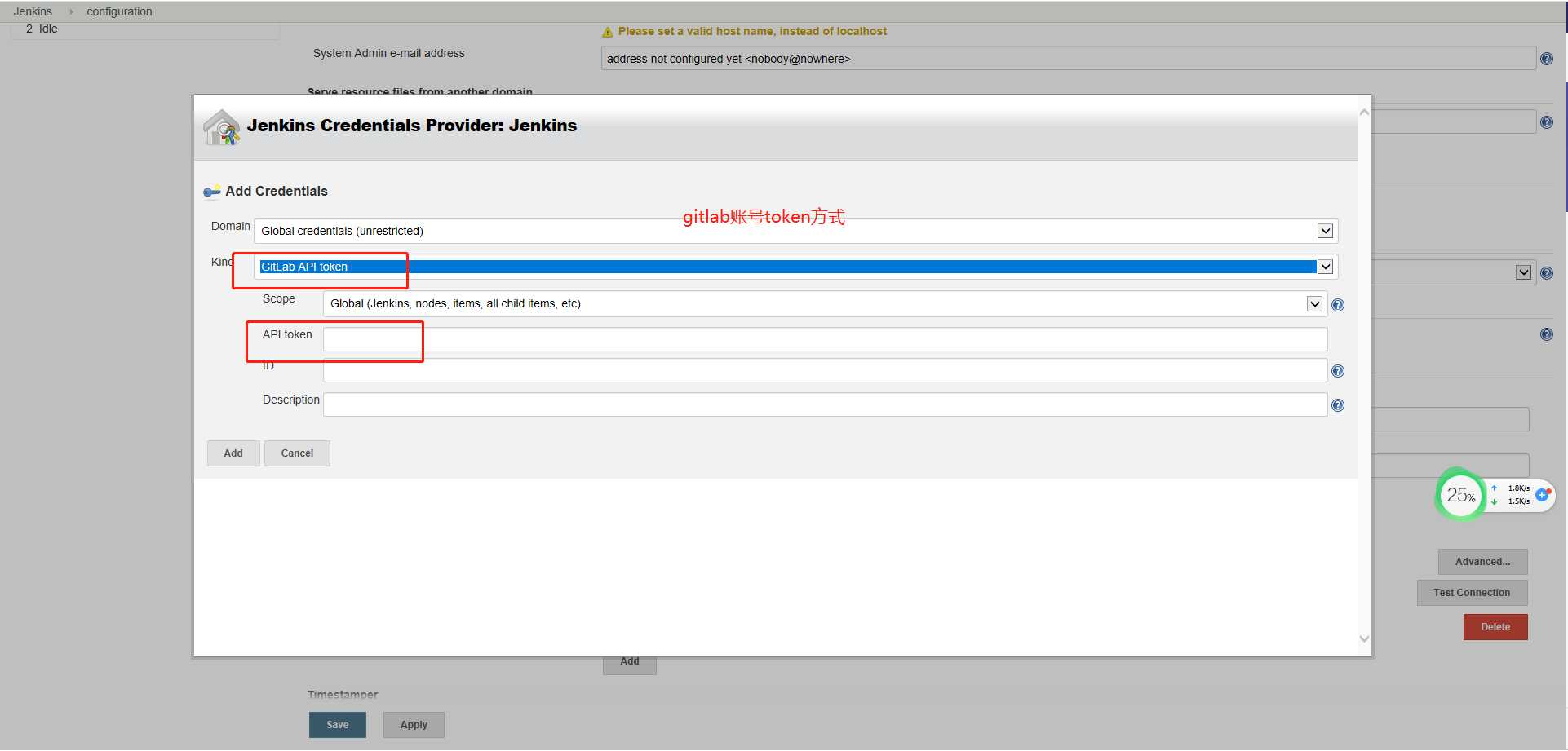This screenshot has height=751, width=1568.
Task: Click the Add Credentials key icon
Action: pos(212,192)
